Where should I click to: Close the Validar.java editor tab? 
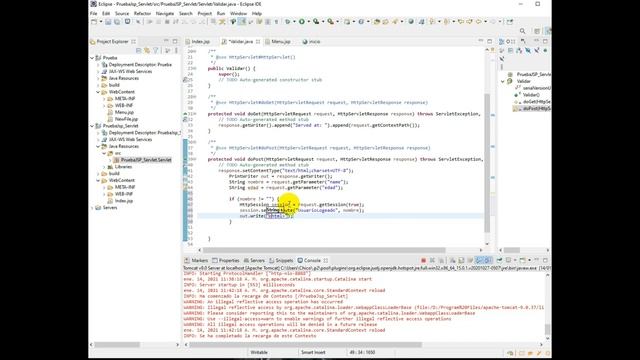[x=258, y=42]
